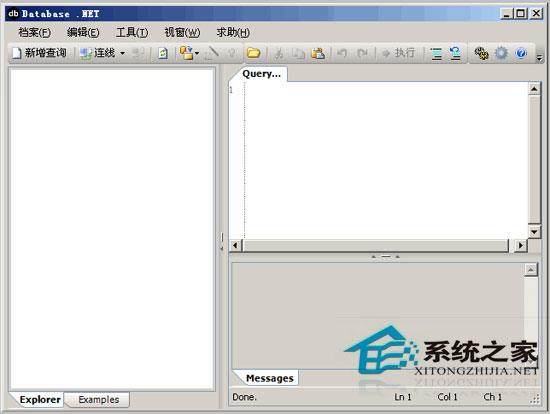550x414 pixels.
Task: Click the black and yellow gears icon
Action: 482,53
